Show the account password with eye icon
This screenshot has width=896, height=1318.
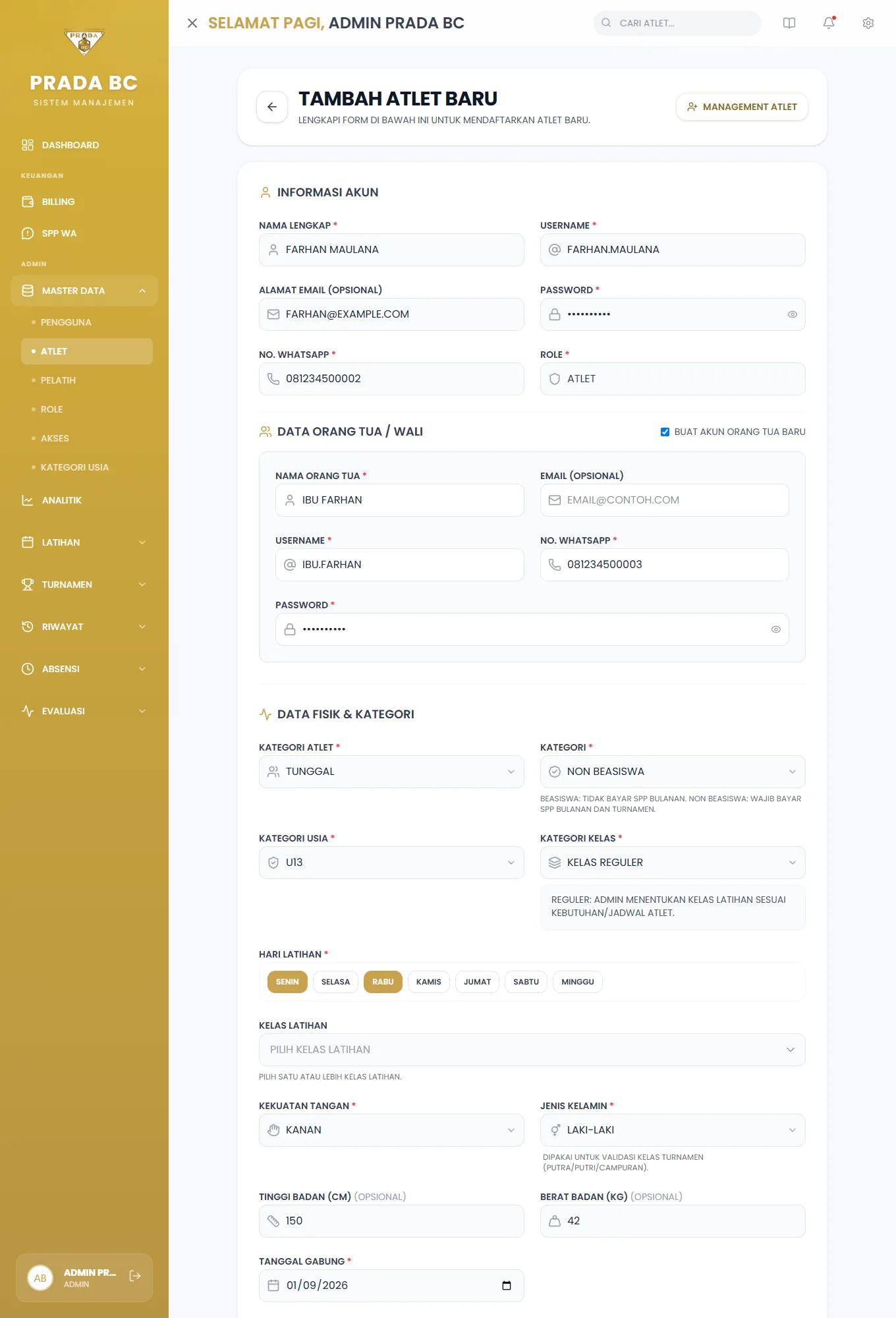(x=793, y=314)
